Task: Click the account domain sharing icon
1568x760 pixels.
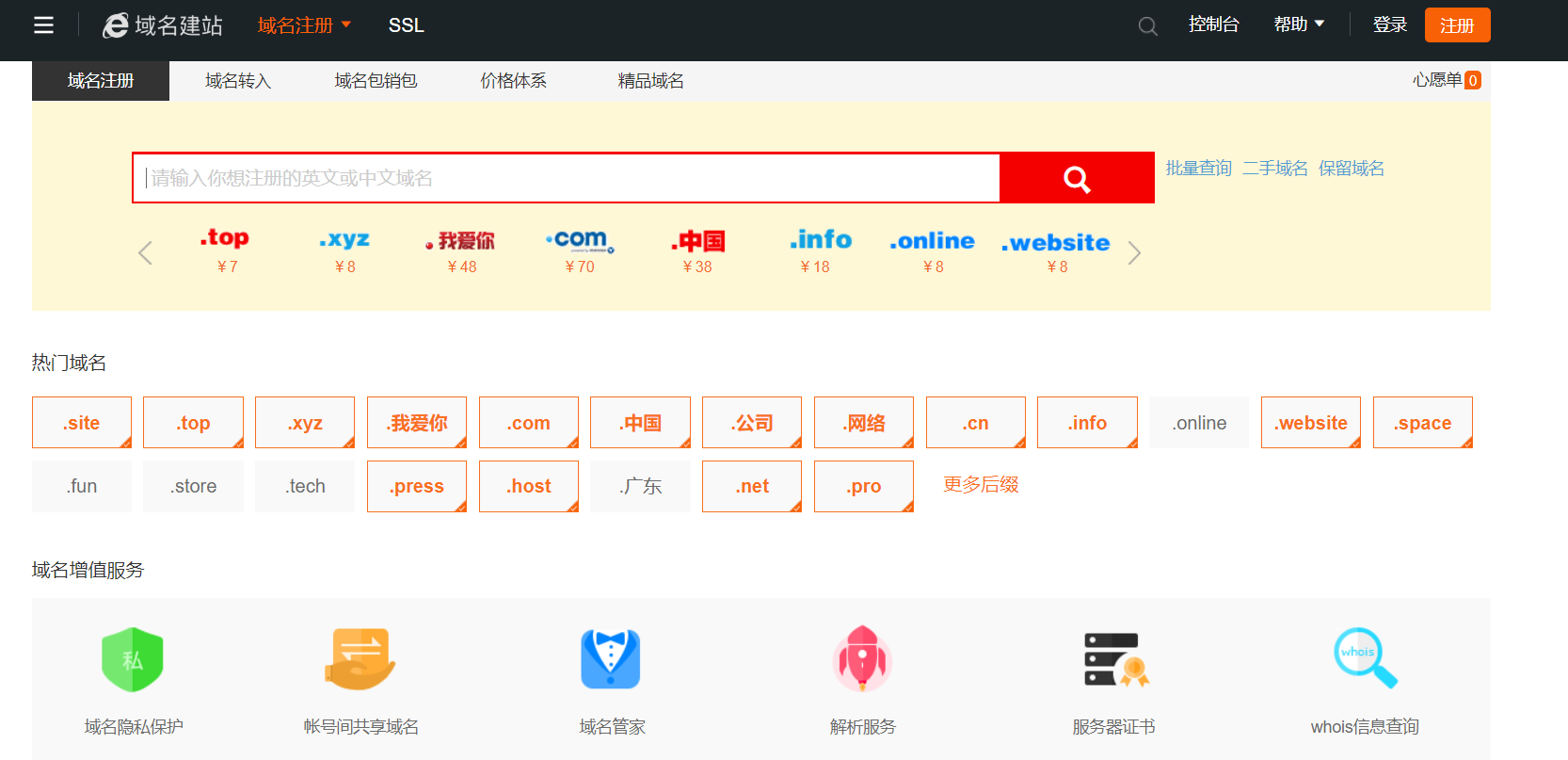Action: click(360, 659)
